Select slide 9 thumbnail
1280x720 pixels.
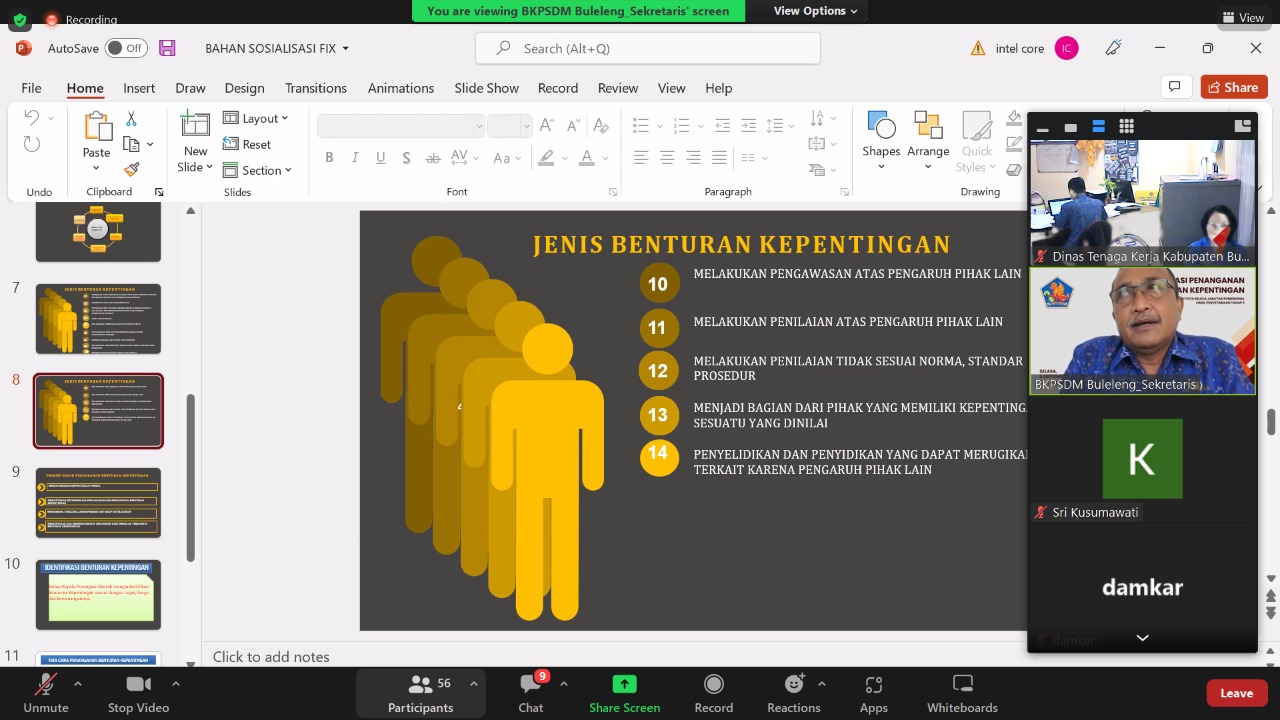98,503
